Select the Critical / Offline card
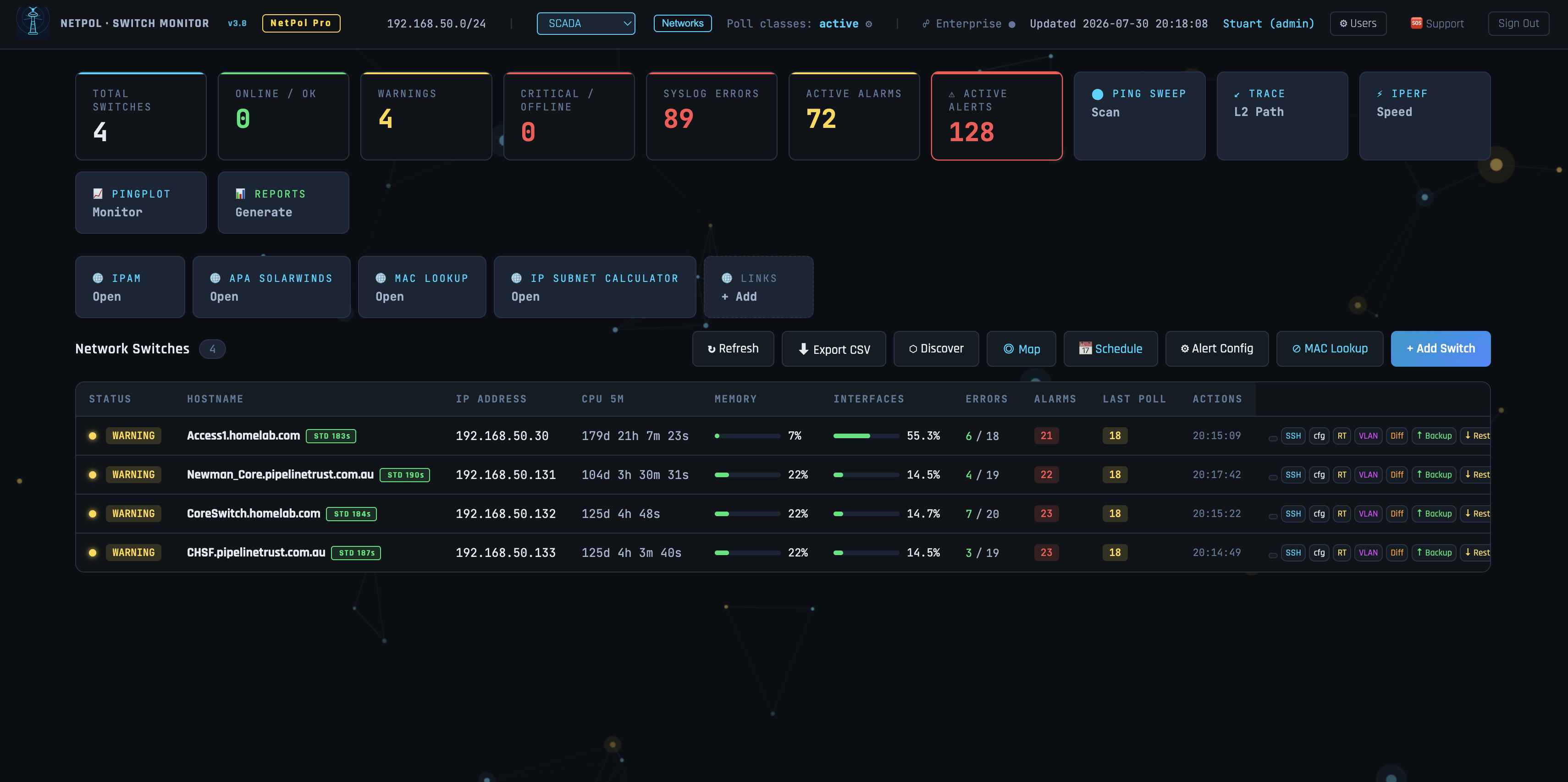The width and height of the screenshot is (1568, 782). (569, 116)
